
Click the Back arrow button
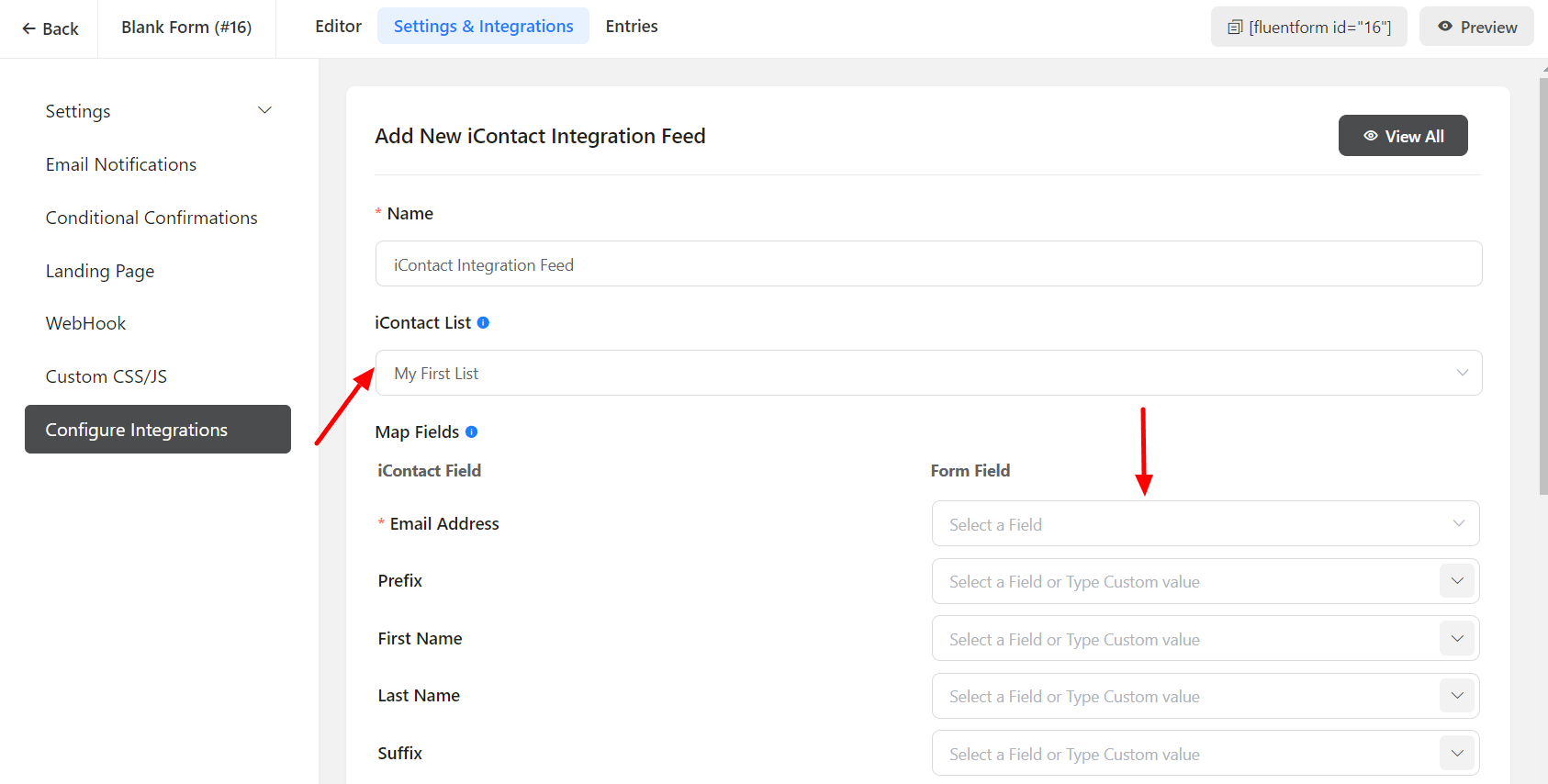[50, 28]
